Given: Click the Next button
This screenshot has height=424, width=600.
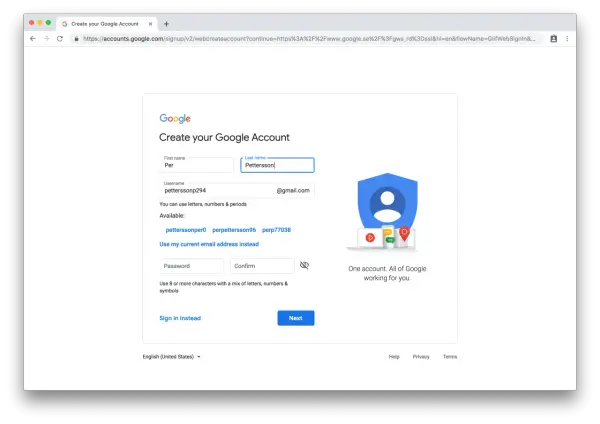Looking at the screenshot, I should click(x=296, y=318).
